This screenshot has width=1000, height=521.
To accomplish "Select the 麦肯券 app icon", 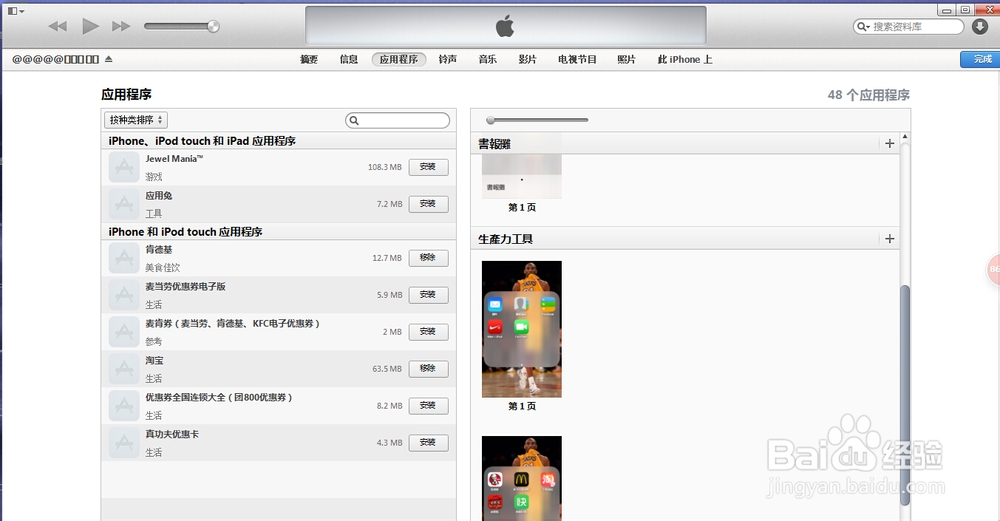I will pos(124,332).
